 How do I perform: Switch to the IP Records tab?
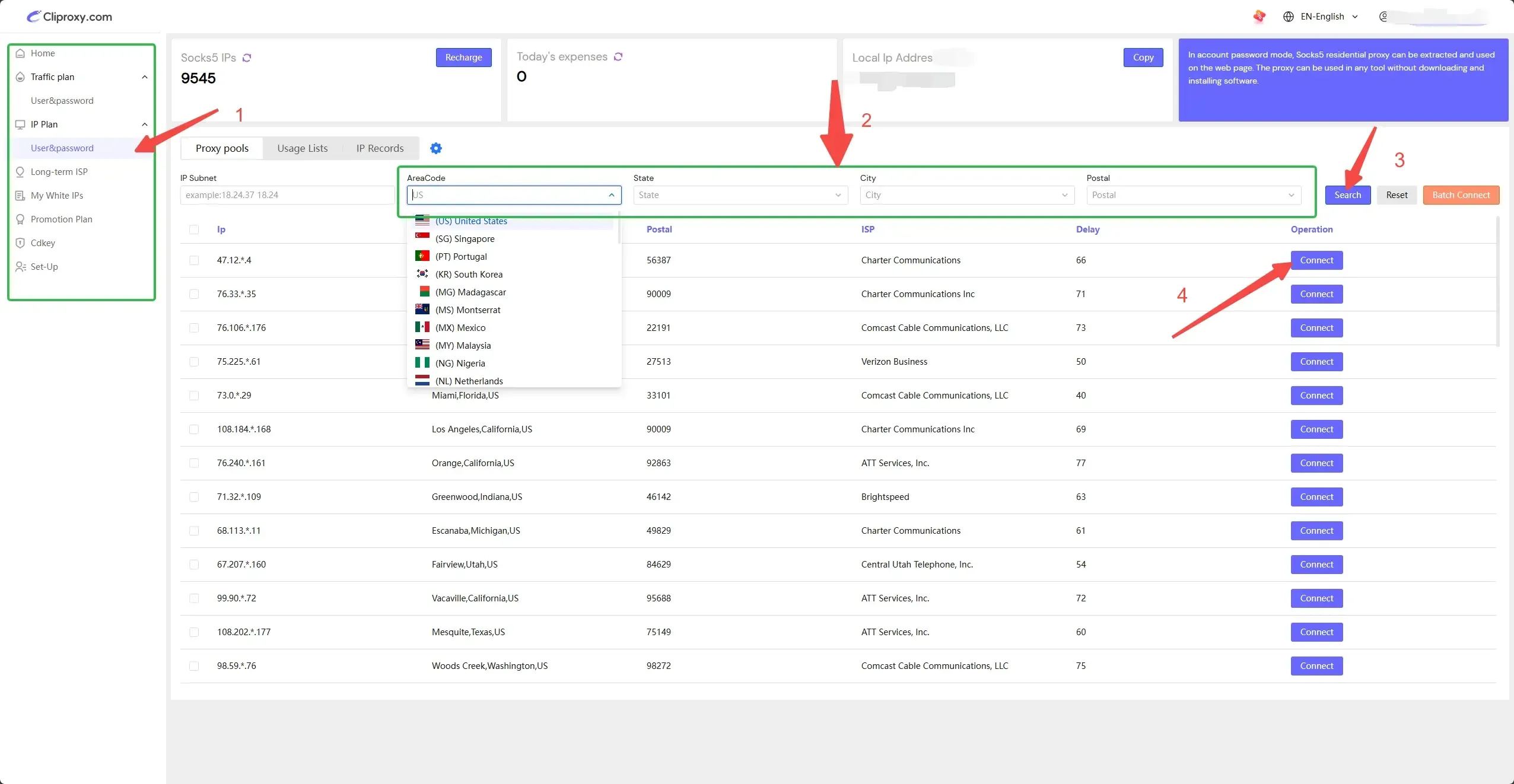click(x=380, y=148)
